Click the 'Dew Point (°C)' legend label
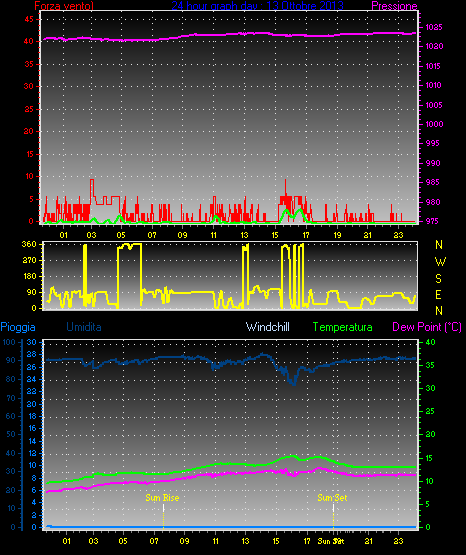This screenshot has width=466, height=555. point(427,327)
